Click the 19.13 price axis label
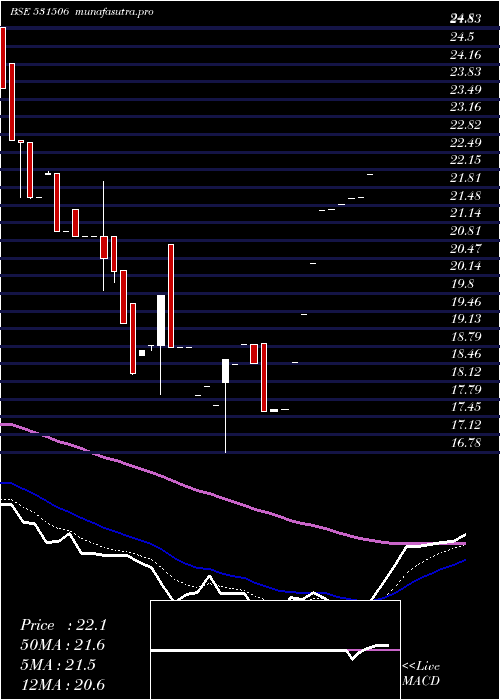The width and height of the screenshot is (500, 700). point(466,319)
